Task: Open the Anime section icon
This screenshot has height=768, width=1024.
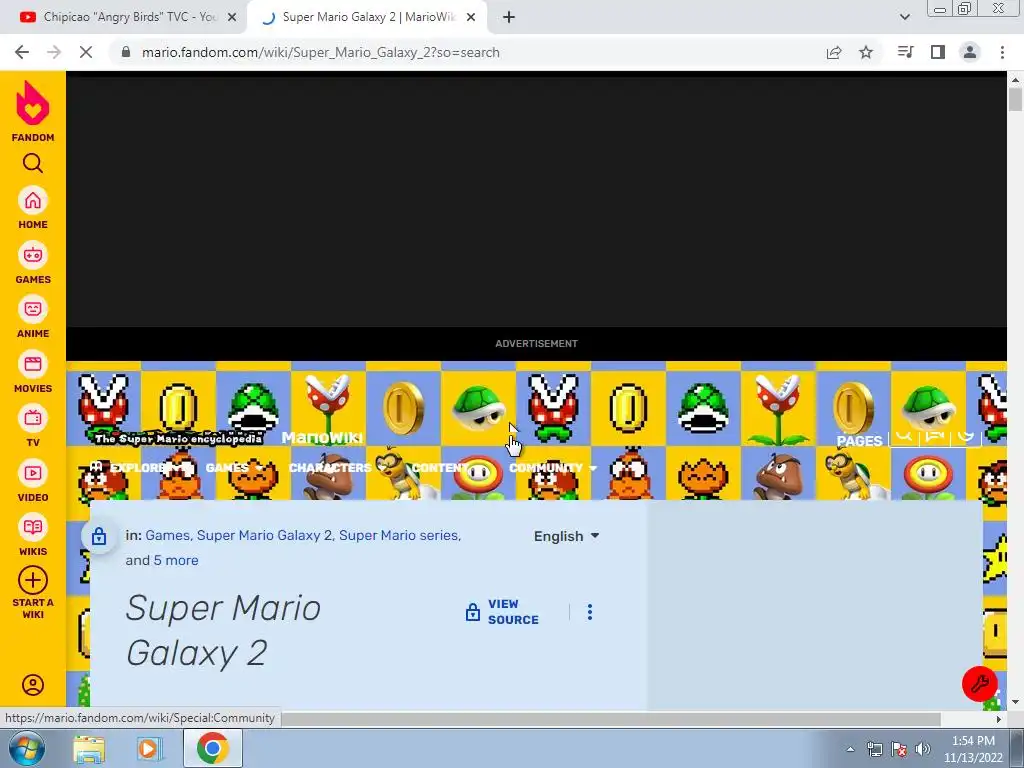Action: coord(33,310)
